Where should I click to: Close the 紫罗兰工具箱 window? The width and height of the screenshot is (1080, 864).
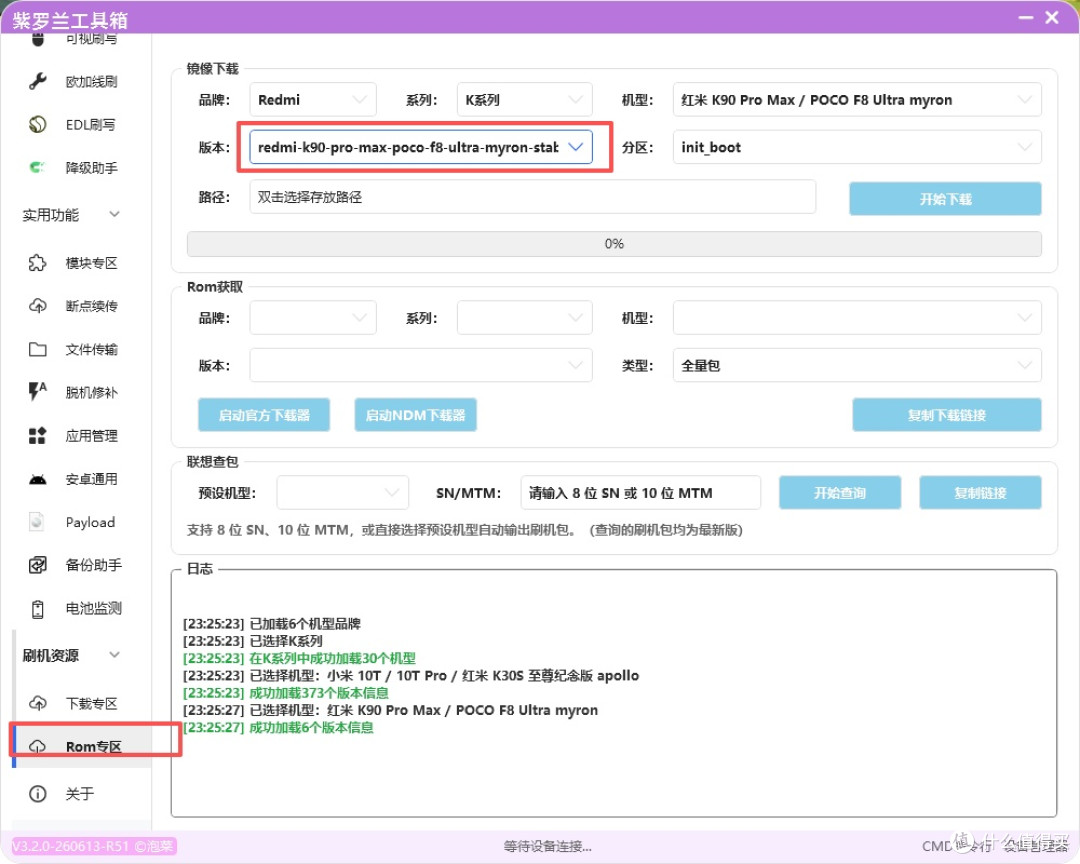pyautogui.click(x=1052, y=17)
